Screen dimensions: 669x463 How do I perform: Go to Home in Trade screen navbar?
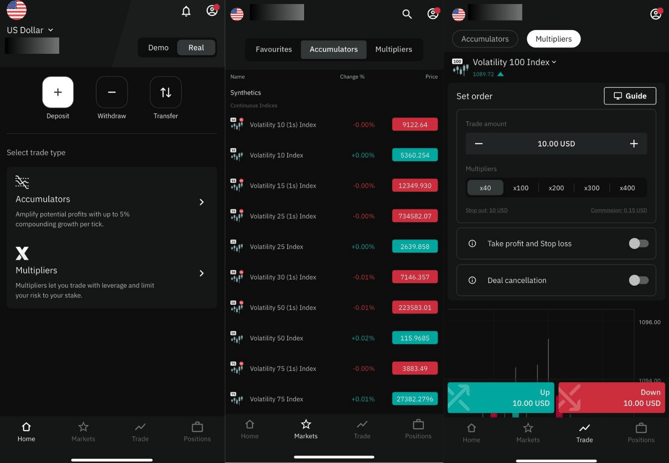pyautogui.click(x=471, y=432)
